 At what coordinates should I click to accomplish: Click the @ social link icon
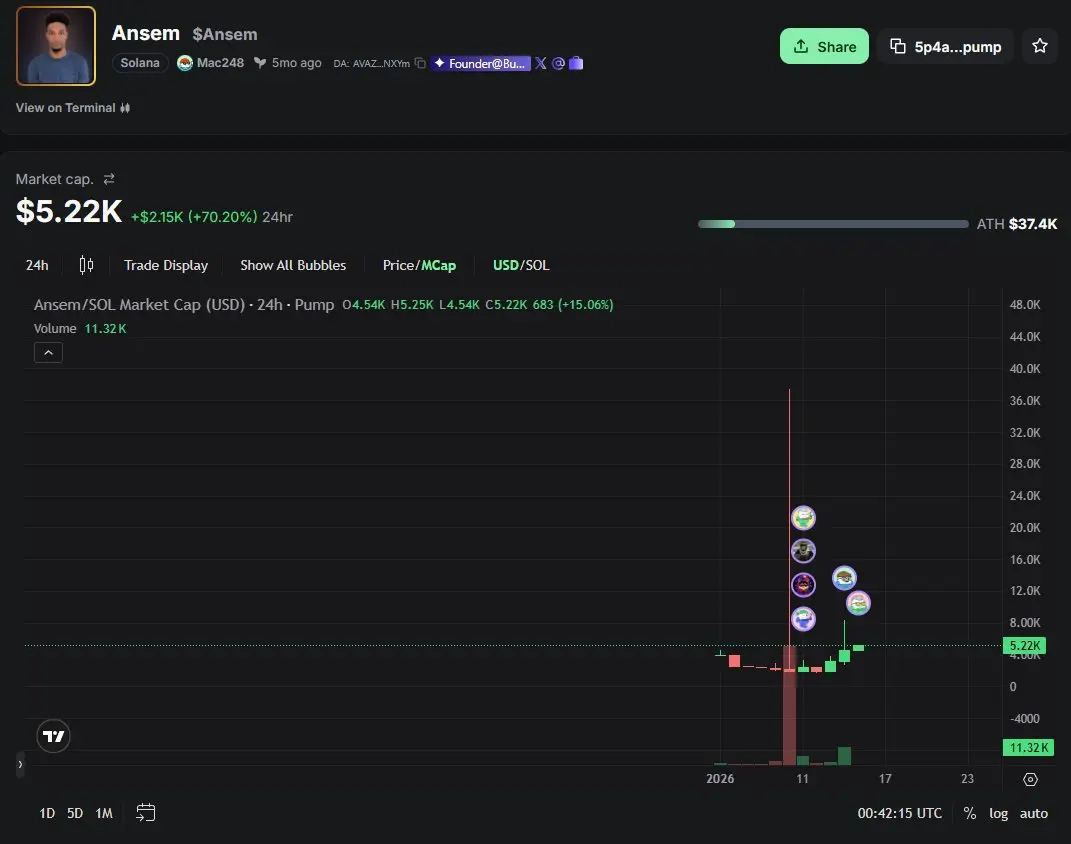coord(558,64)
